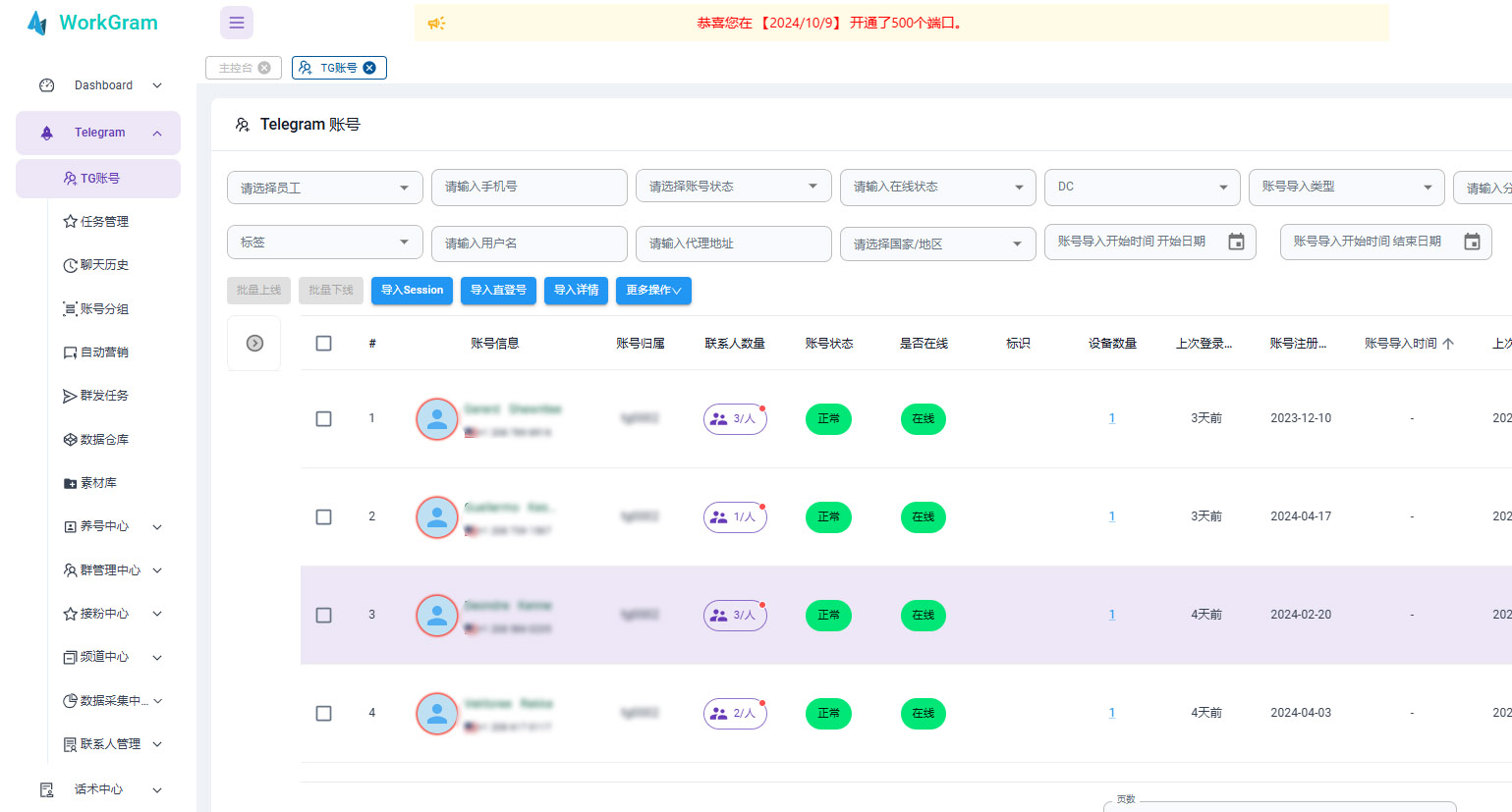Open the 请输入在线状态 dropdown
The width and height of the screenshot is (1512, 812).
coord(938,188)
